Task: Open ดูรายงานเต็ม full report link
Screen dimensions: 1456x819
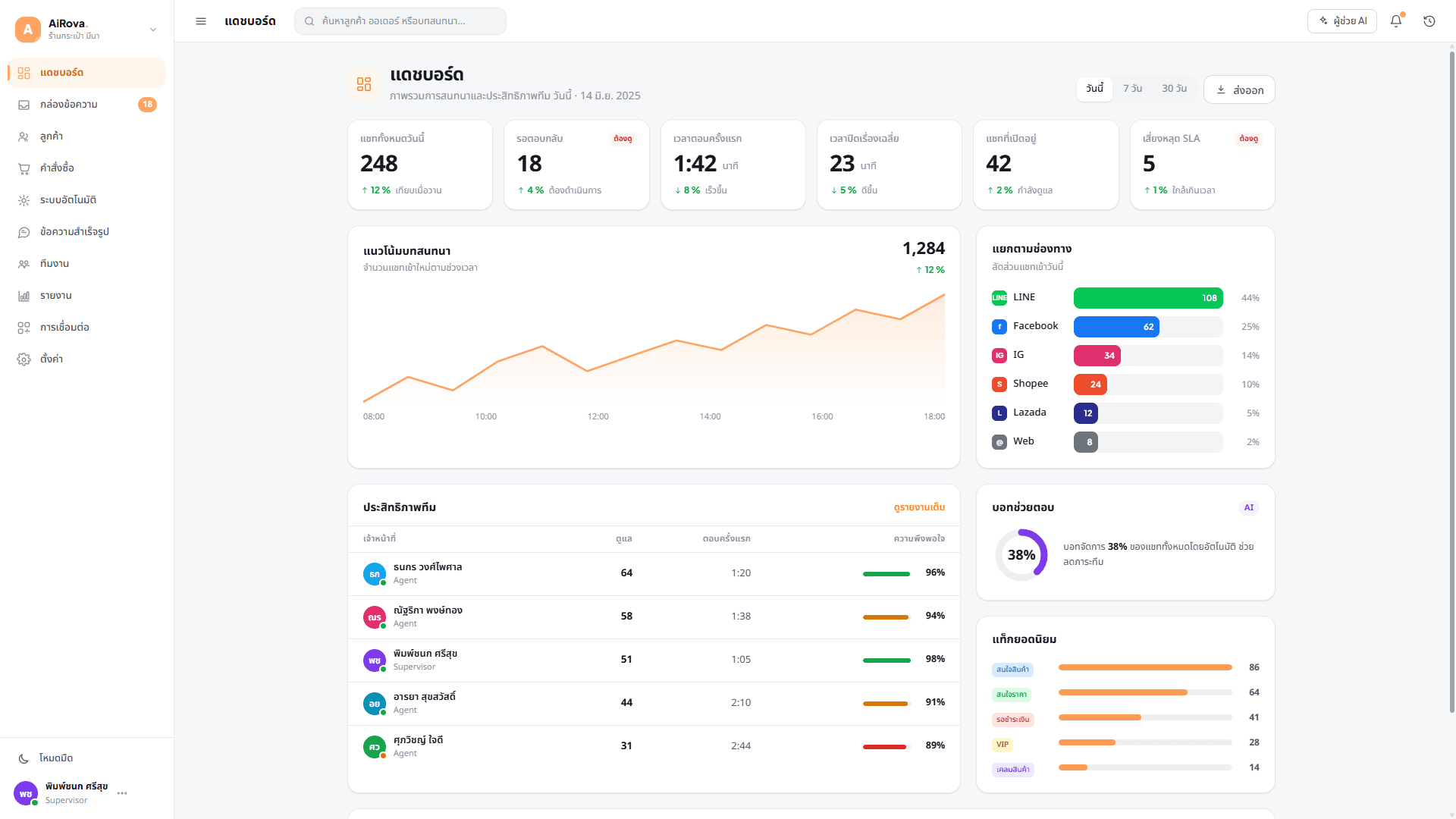Action: pyautogui.click(x=919, y=507)
